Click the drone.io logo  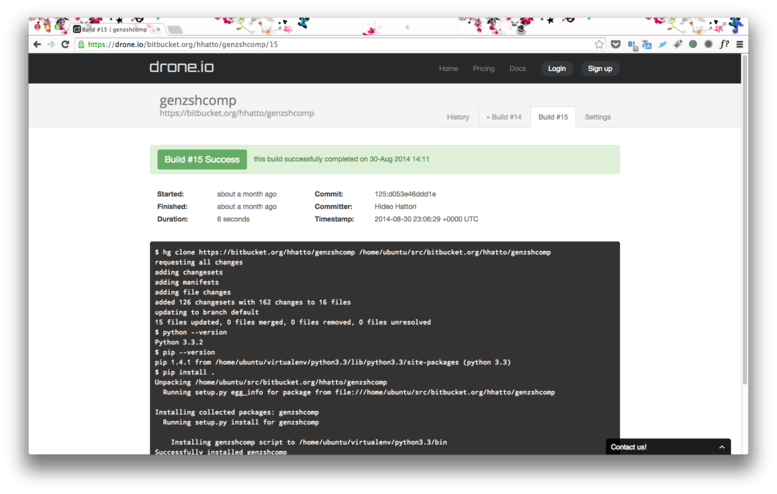coord(181,67)
